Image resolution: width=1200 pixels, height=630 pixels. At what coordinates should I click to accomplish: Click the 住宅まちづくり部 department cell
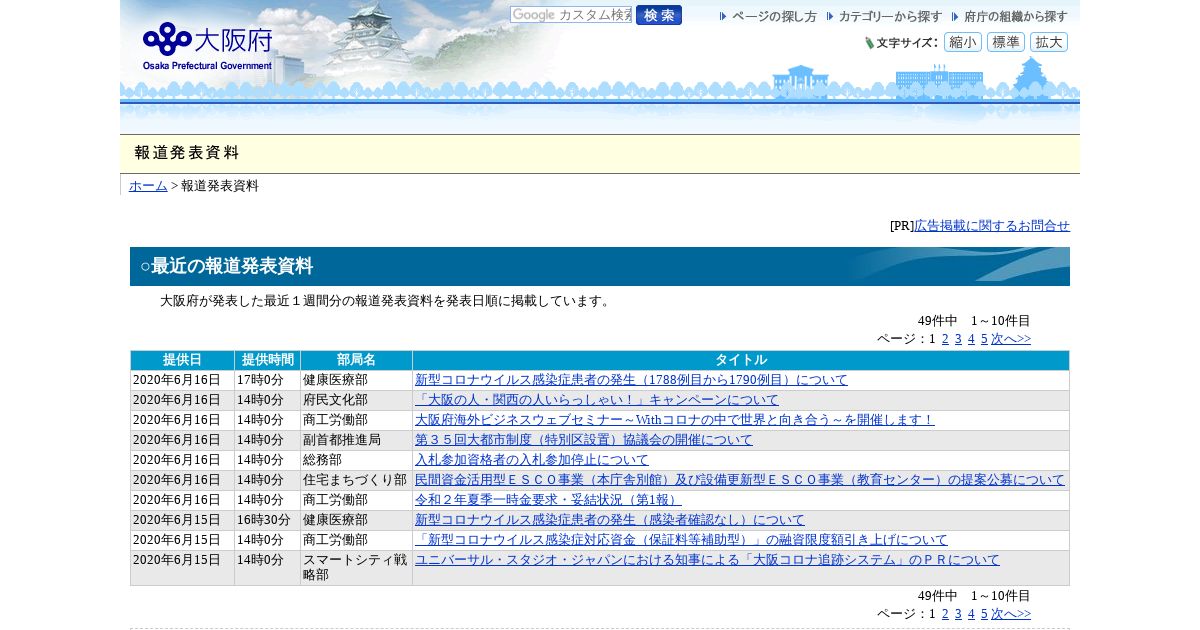click(x=357, y=480)
